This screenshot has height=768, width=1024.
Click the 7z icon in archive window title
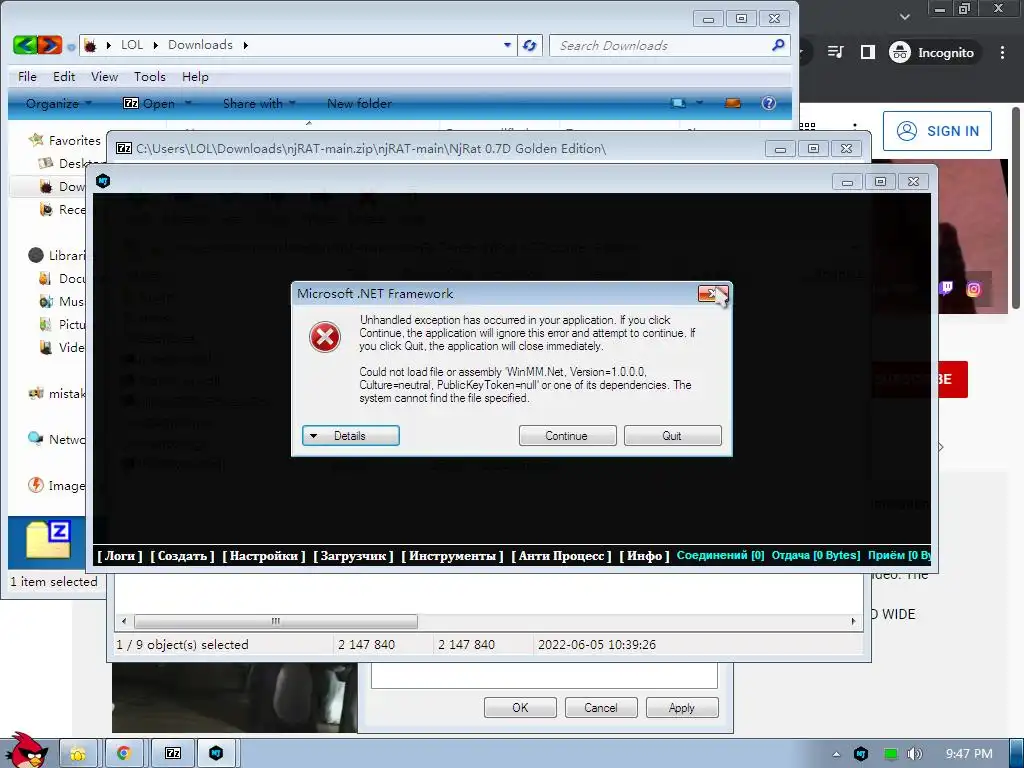point(123,148)
